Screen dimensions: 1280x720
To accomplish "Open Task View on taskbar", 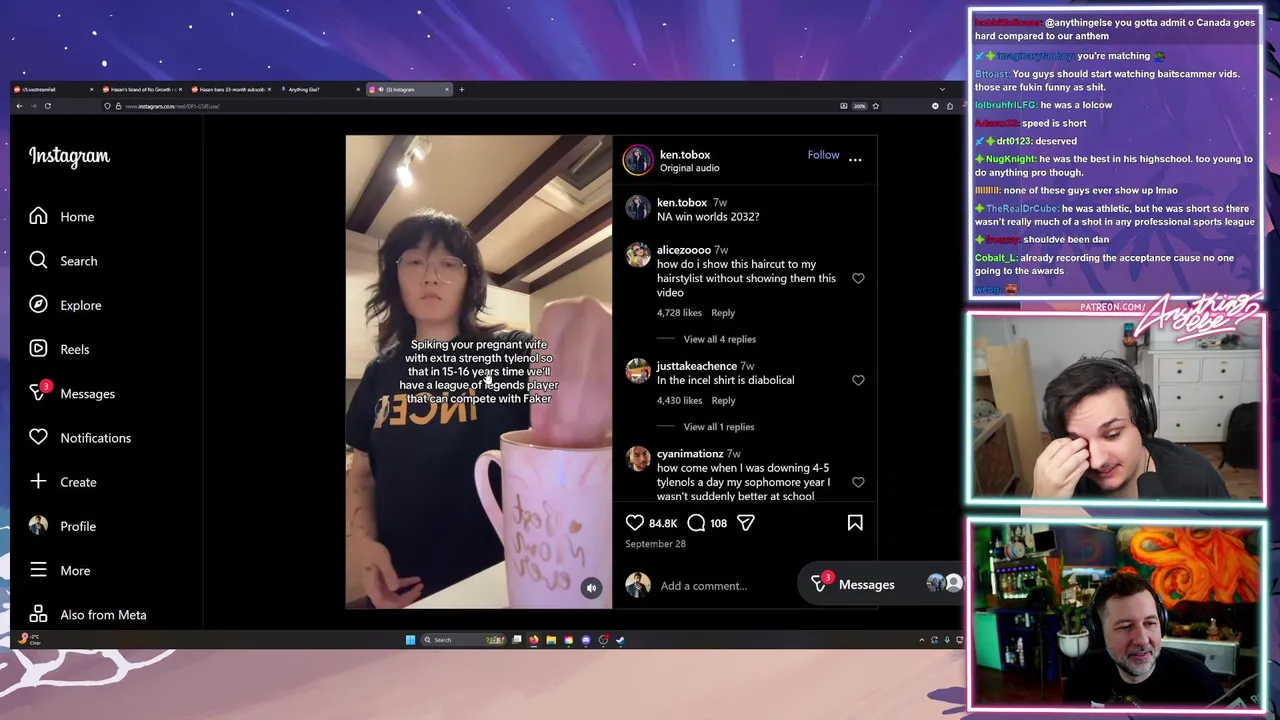I will (x=517, y=640).
